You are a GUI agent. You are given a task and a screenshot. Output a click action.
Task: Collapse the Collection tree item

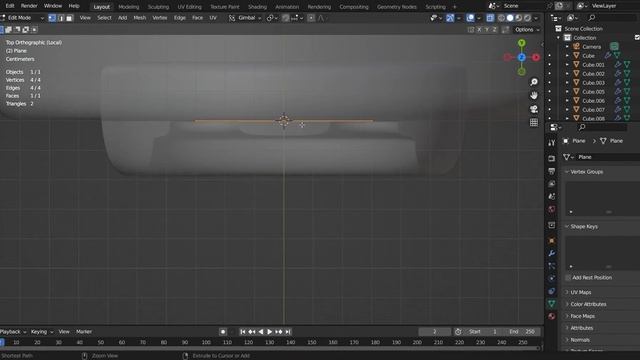(558, 38)
